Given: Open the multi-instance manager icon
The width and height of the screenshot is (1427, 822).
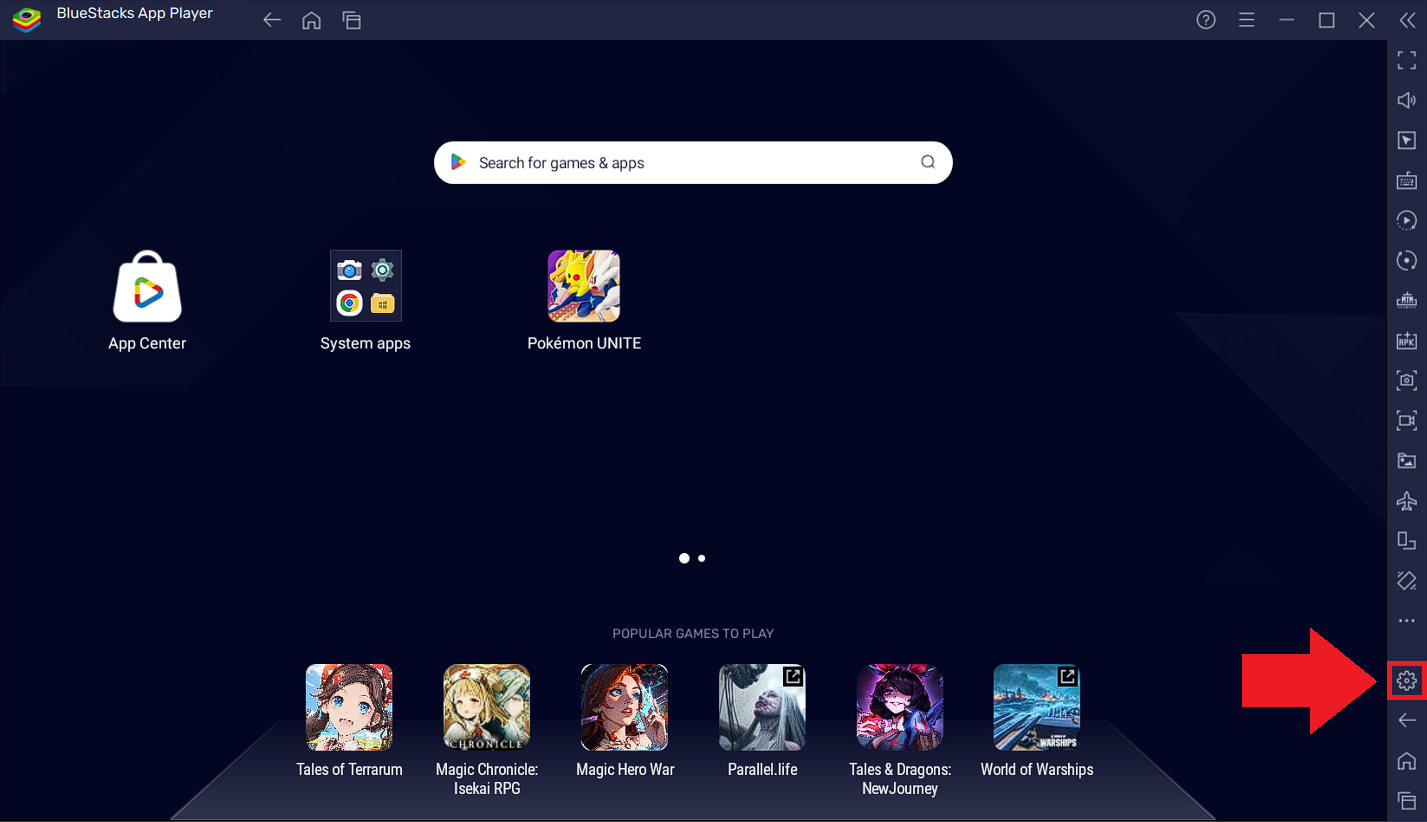Looking at the screenshot, I should pyautogui.click(x=1406, y=300).
